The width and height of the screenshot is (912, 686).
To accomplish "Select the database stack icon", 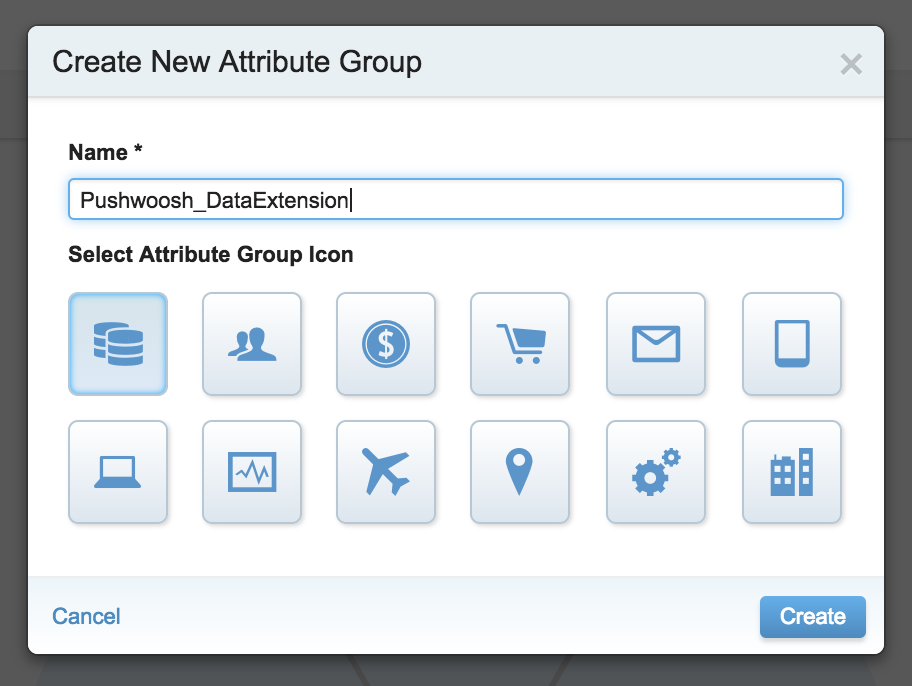I will [118, 344].
